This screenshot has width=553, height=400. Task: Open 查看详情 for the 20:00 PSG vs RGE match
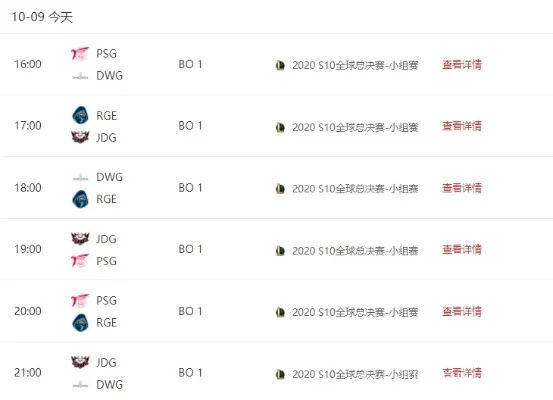point(462,311)
